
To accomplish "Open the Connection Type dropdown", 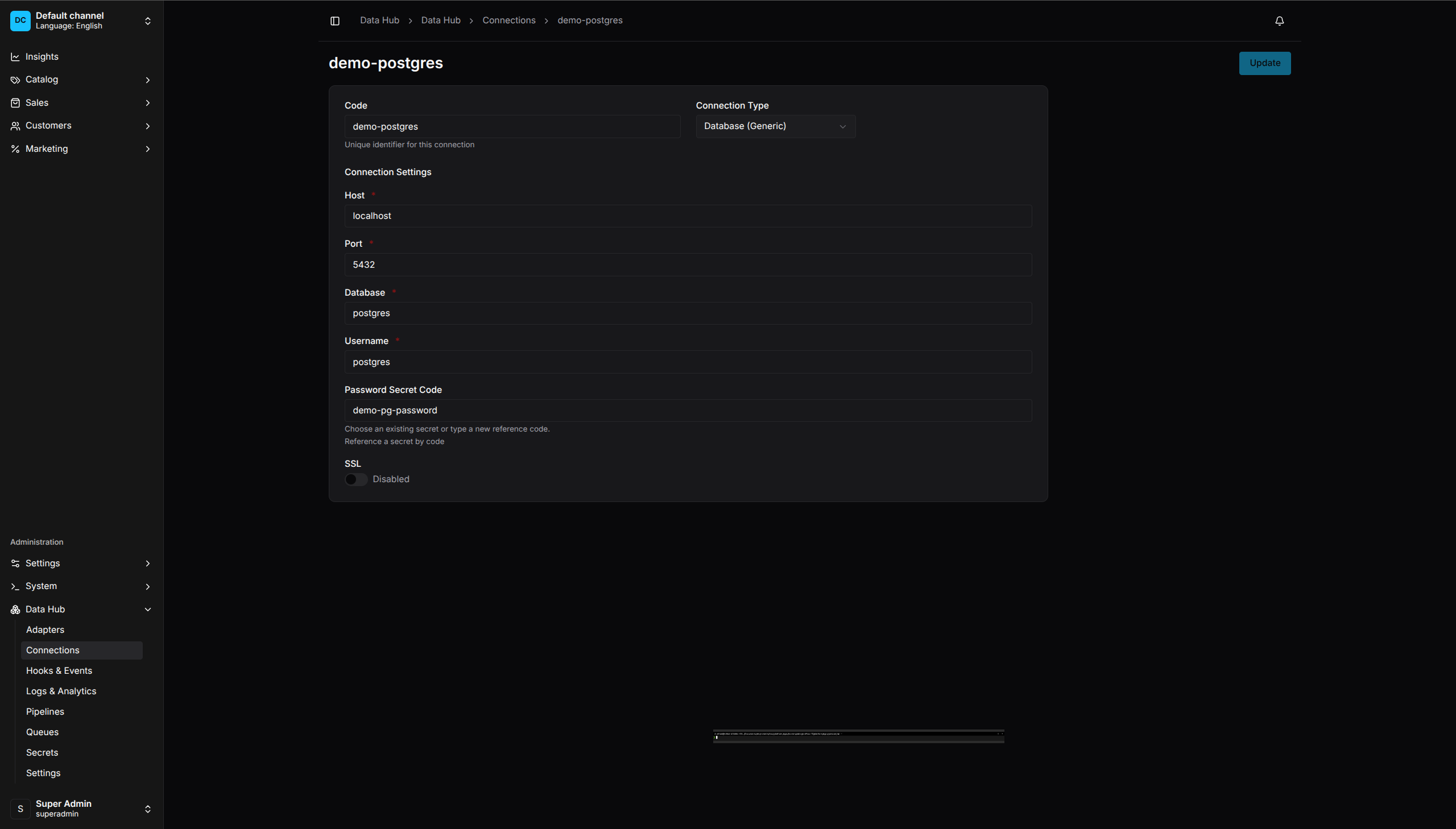I will pos(775,126).
